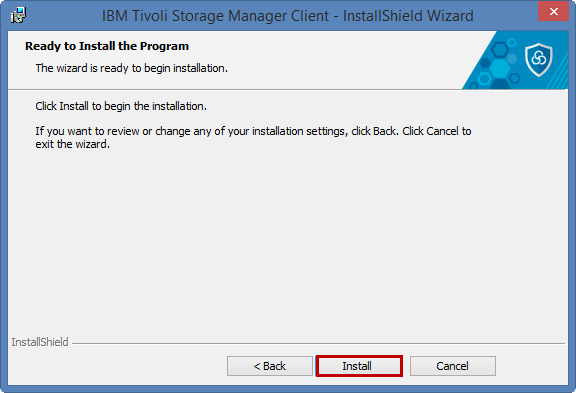Click the 'wizard is ready to begin installation' subtitle

coord(132,68)
